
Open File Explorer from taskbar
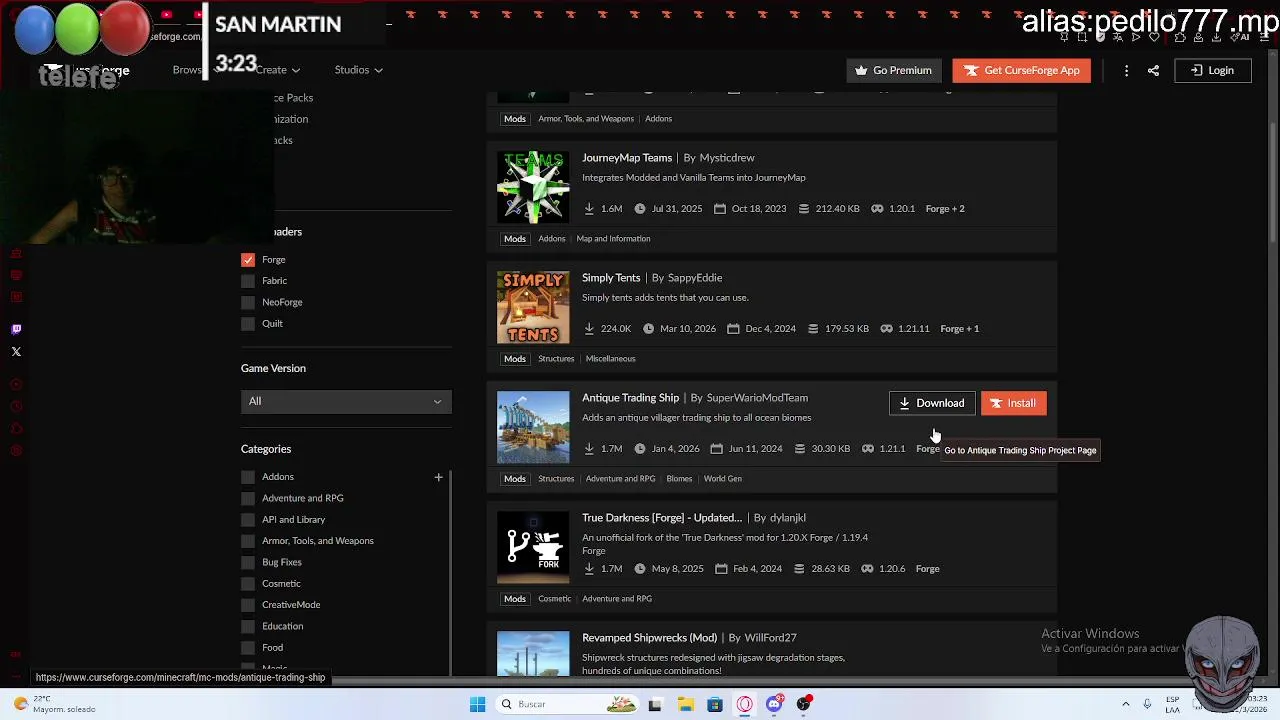pyautogui.click(x=685, y=704)
